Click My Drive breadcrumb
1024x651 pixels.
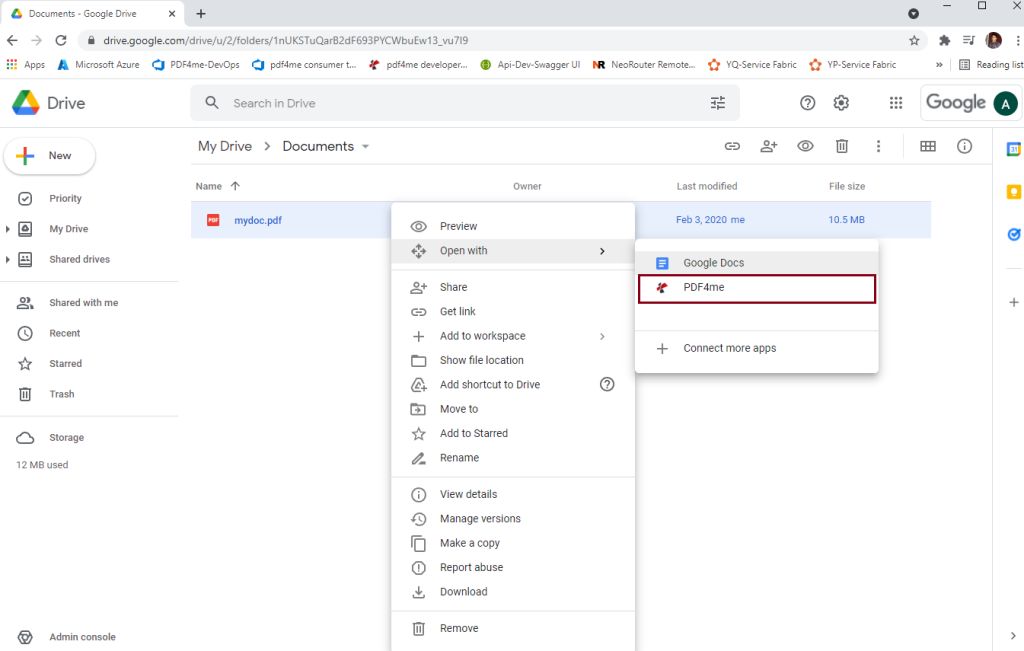(225, 146)
